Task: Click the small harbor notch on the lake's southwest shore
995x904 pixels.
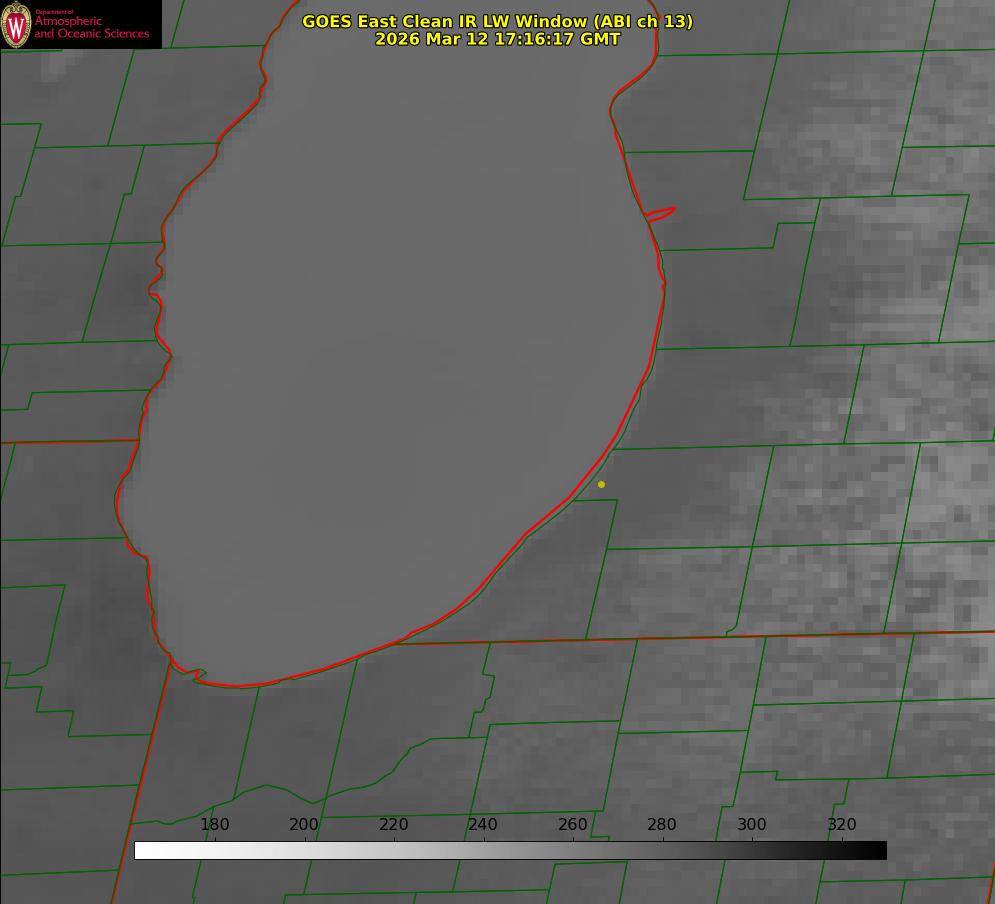Action: click(198, 674)
